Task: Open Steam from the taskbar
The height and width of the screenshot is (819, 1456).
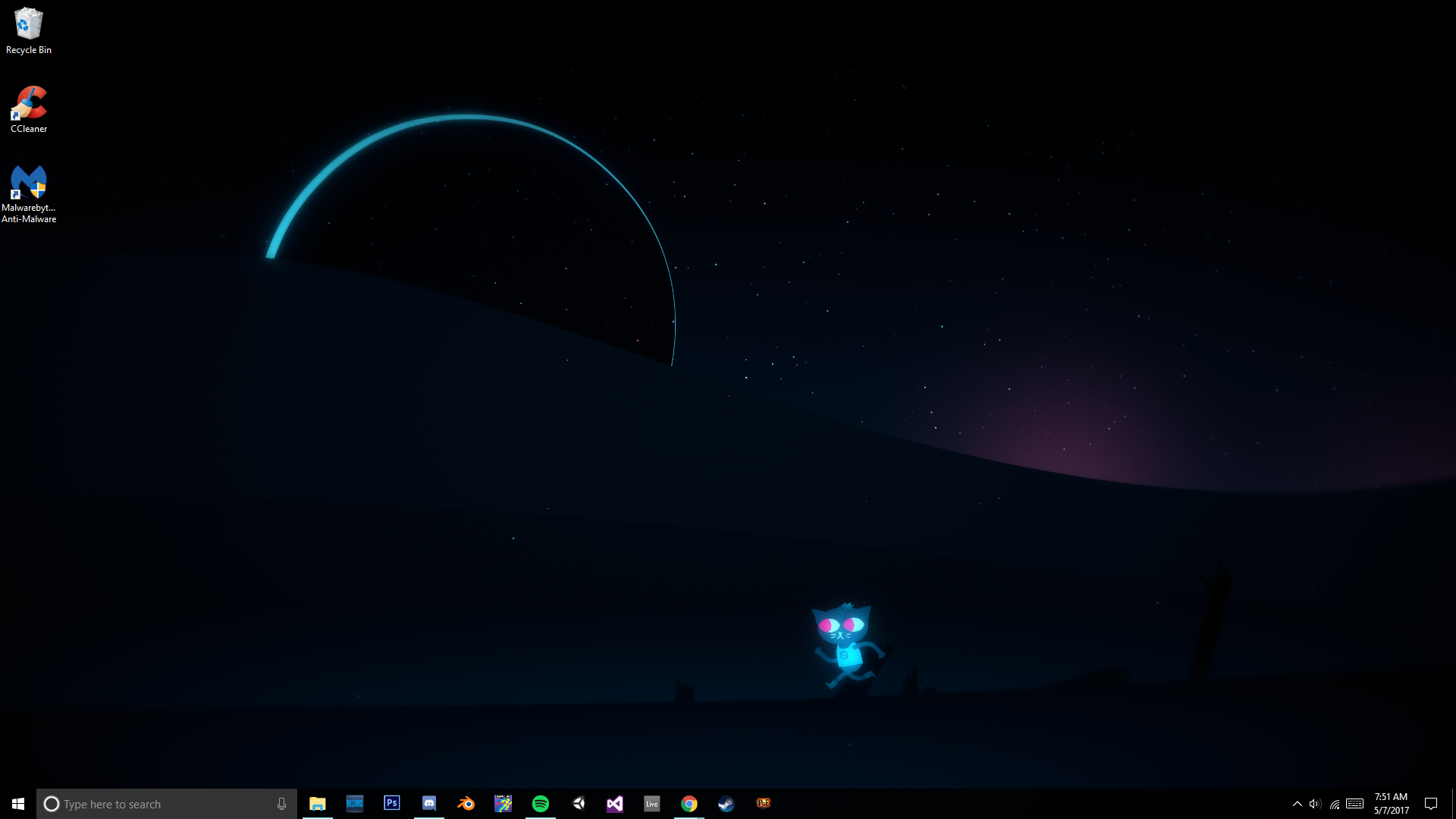Action: tap(726, 804)
